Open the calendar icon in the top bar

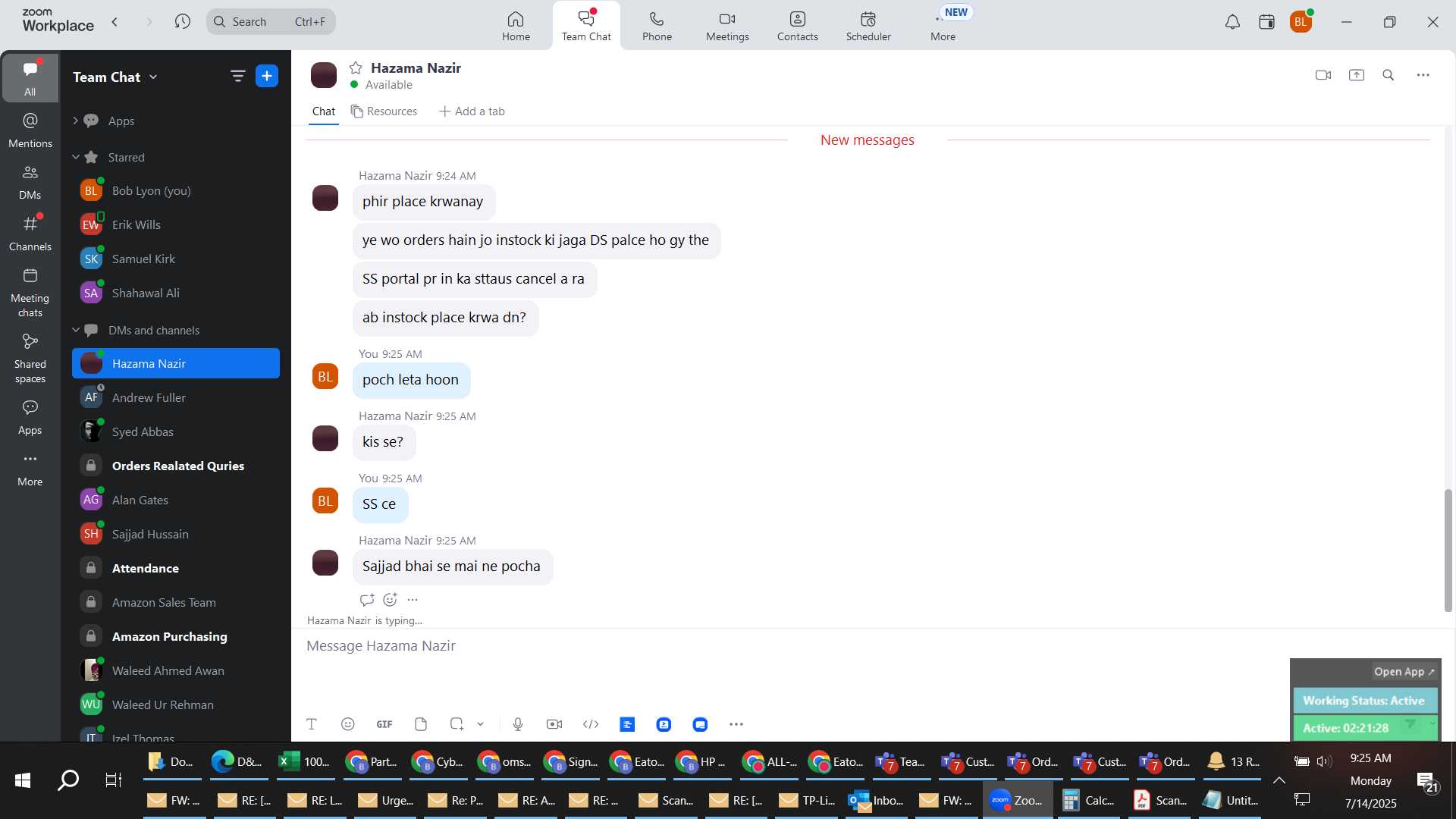coord(1266,22)
